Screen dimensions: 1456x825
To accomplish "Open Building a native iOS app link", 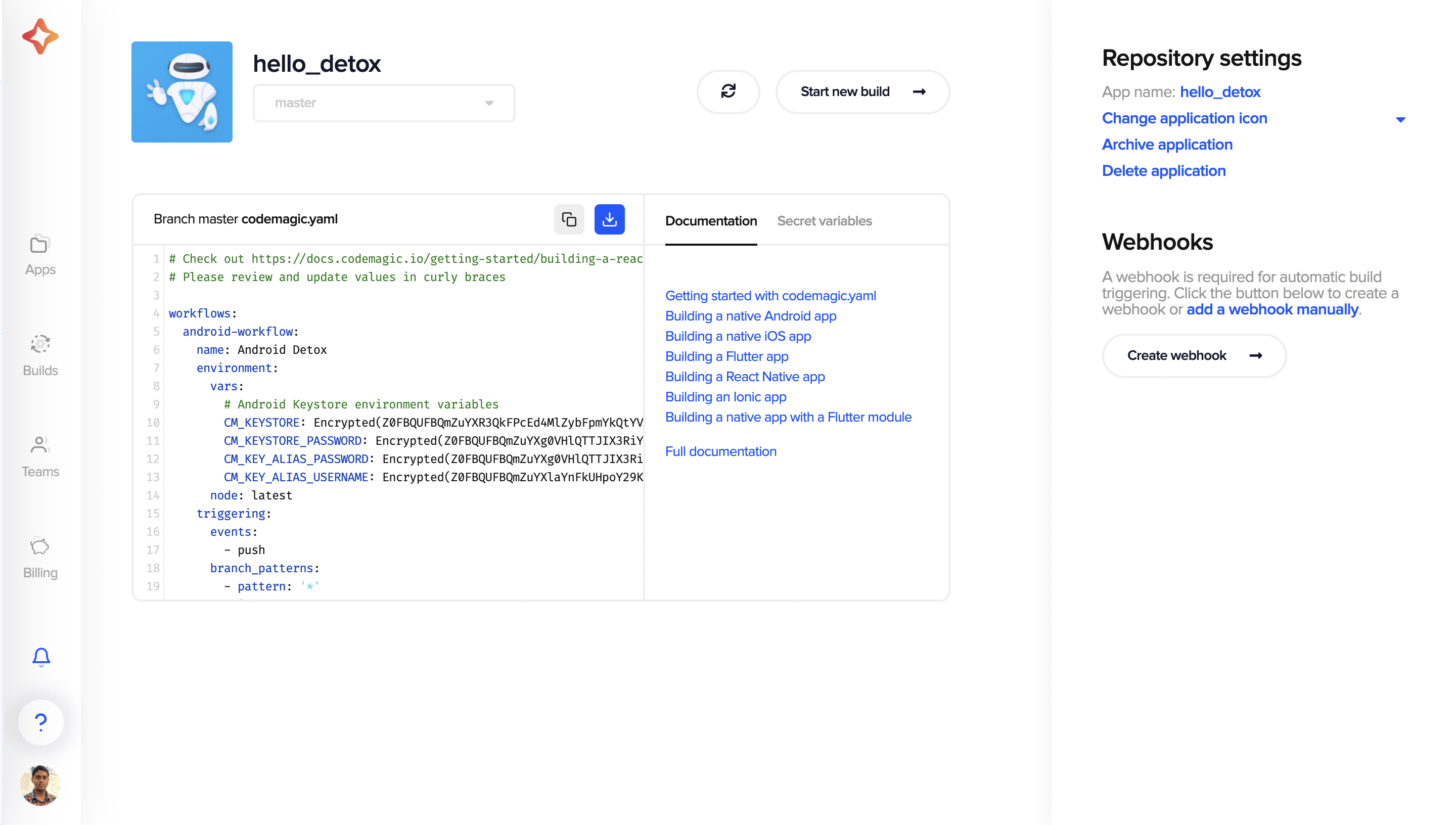I will (x=738, y=336).
